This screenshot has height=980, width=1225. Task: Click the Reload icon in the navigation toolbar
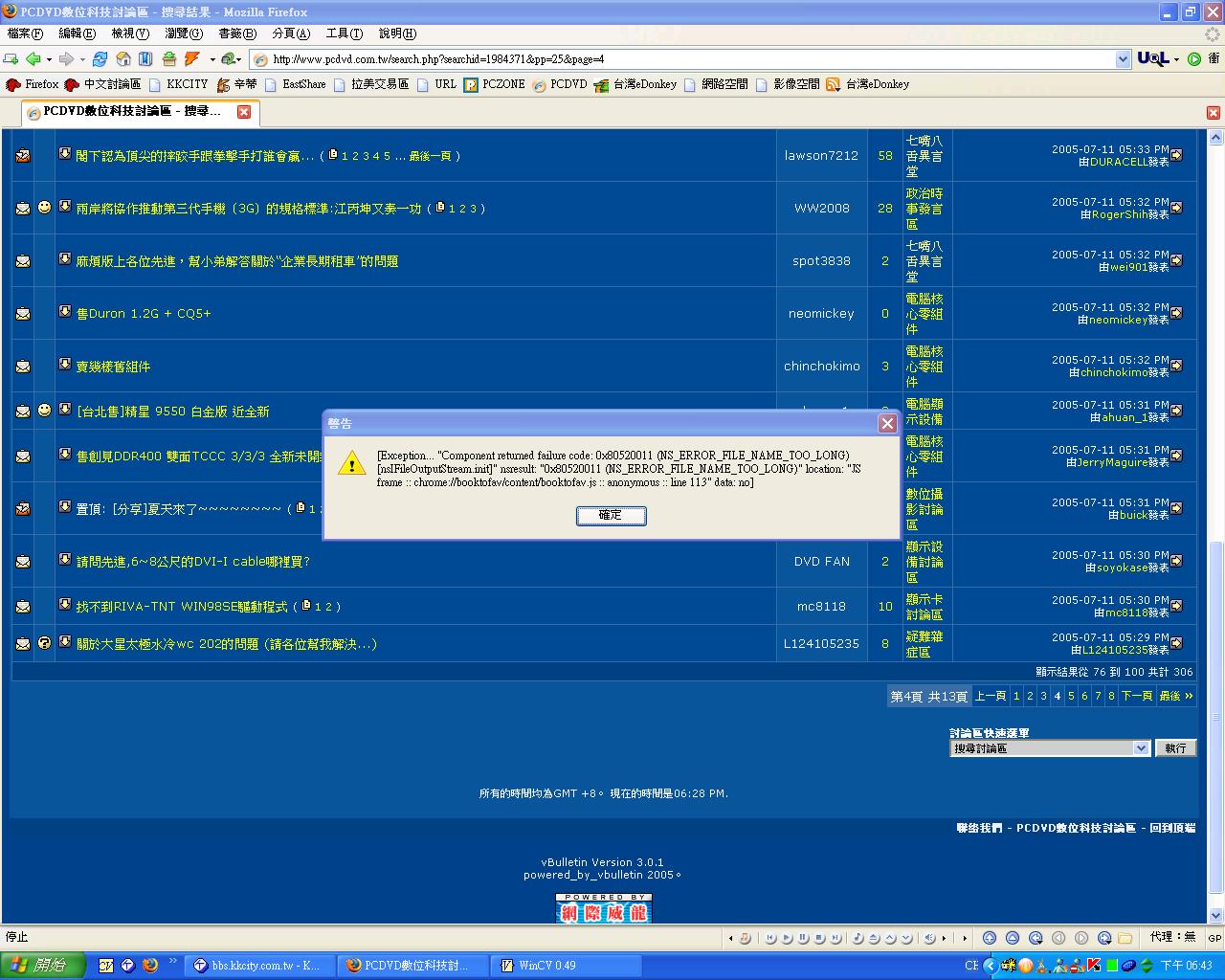pos(100,59)
